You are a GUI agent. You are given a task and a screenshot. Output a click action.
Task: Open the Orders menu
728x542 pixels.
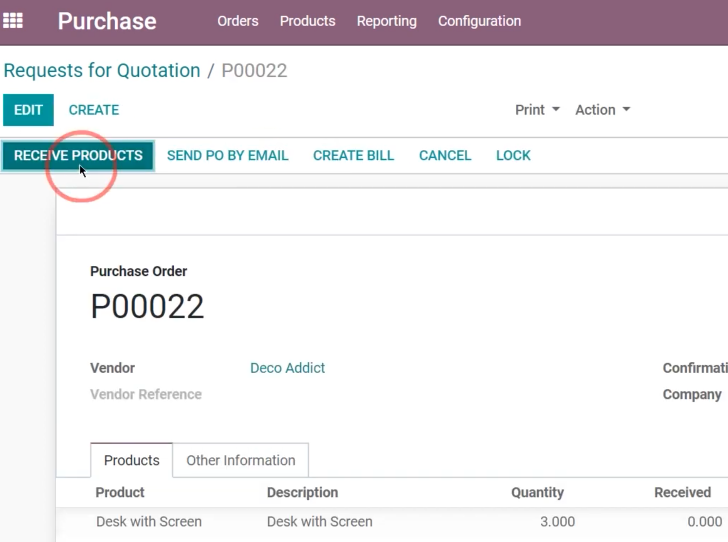[238, 21]
